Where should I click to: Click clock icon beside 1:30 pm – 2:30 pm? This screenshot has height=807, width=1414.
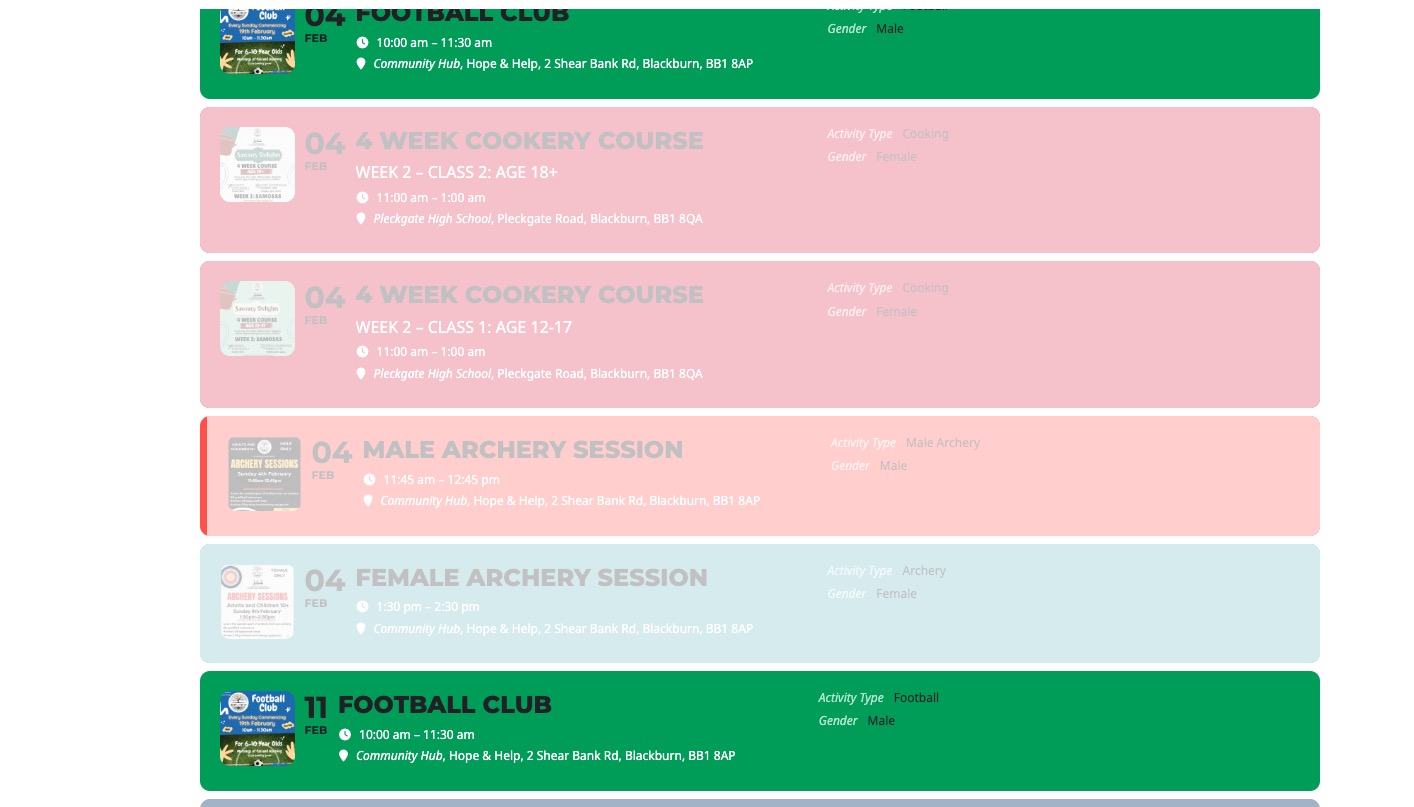pos(362,607)
